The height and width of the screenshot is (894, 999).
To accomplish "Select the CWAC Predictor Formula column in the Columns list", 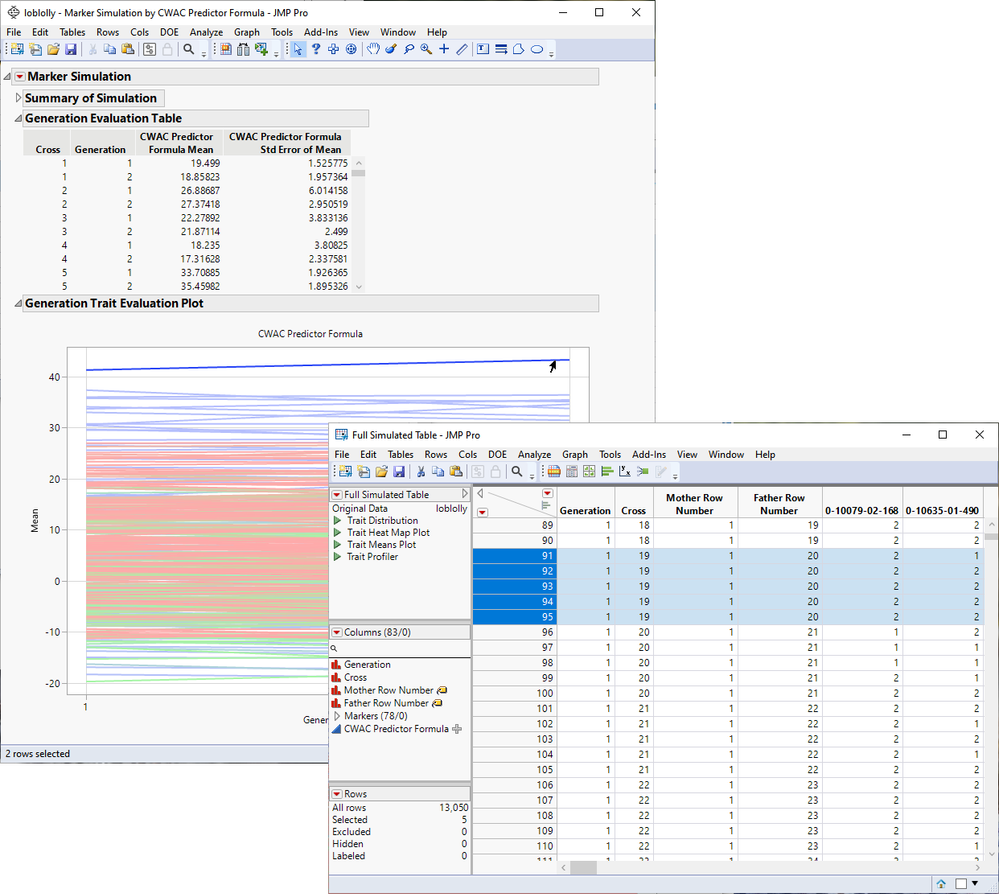I will [396, 729].
